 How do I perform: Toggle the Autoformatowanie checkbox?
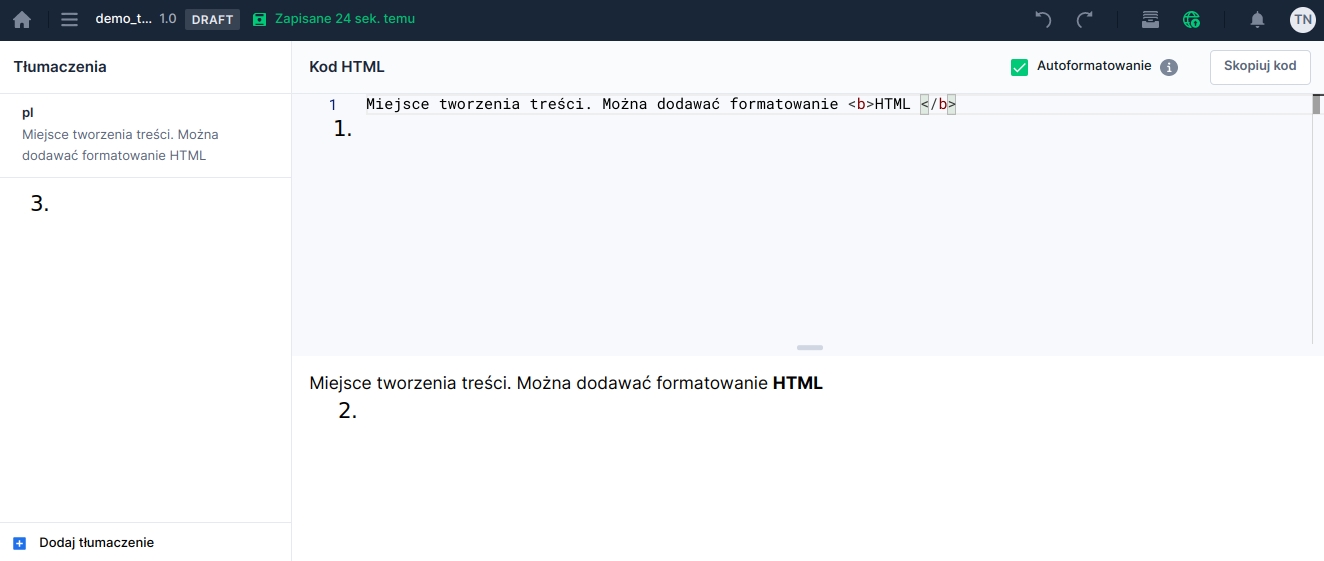click(1019, 67)
